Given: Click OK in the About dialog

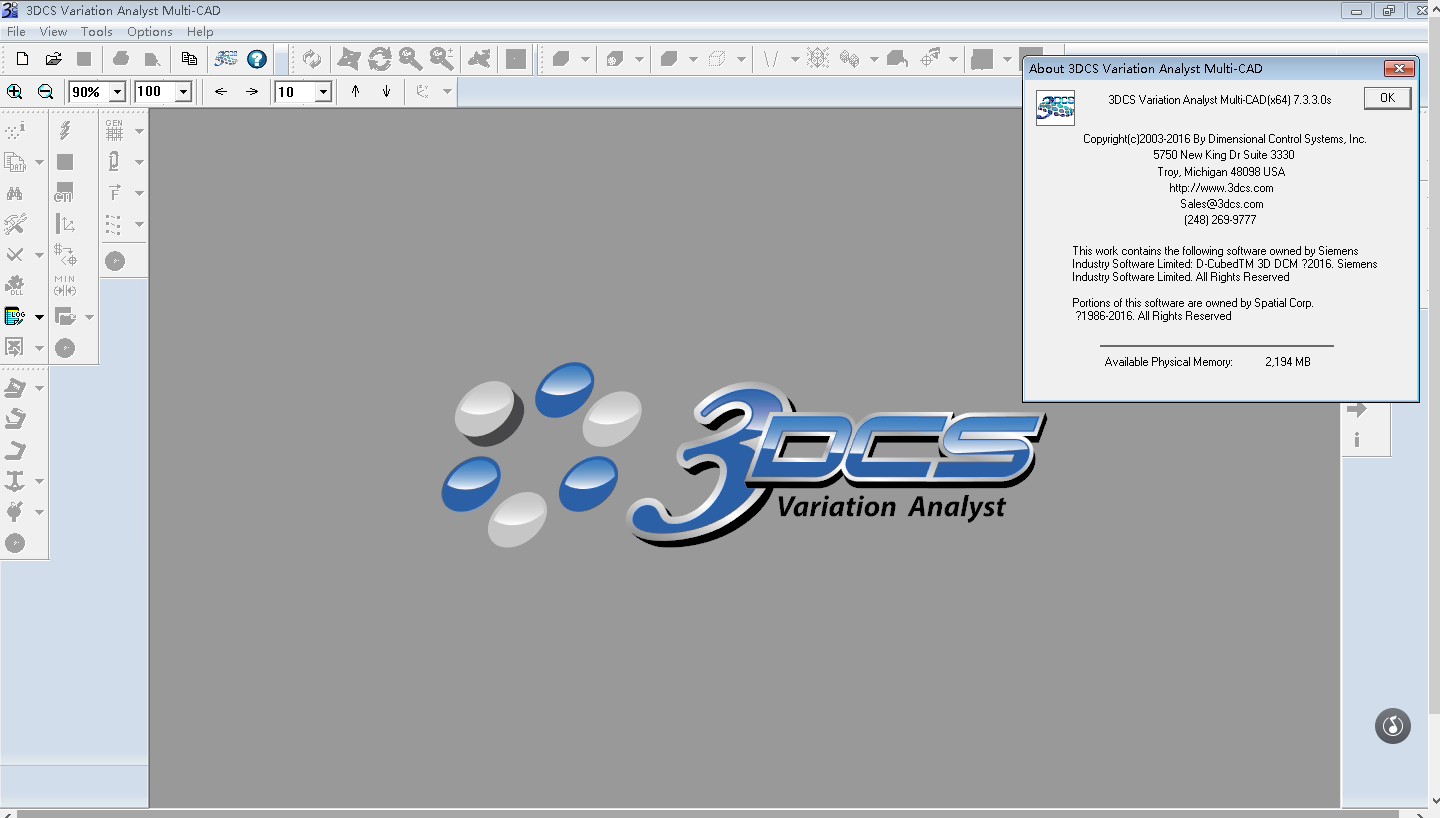Looking at the screenshot, I should pyautogui.click(x=1387, y=98).
